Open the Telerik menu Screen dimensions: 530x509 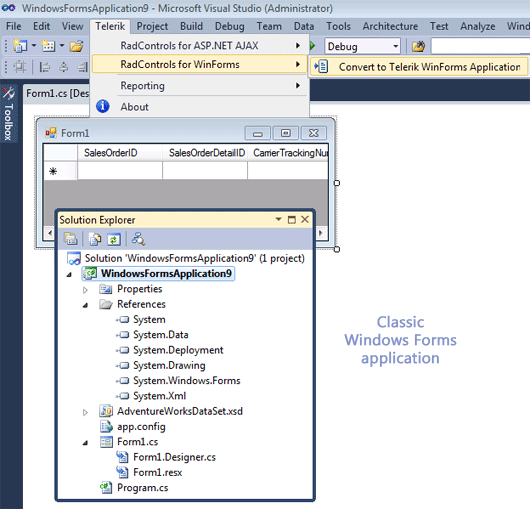point(110,26)
